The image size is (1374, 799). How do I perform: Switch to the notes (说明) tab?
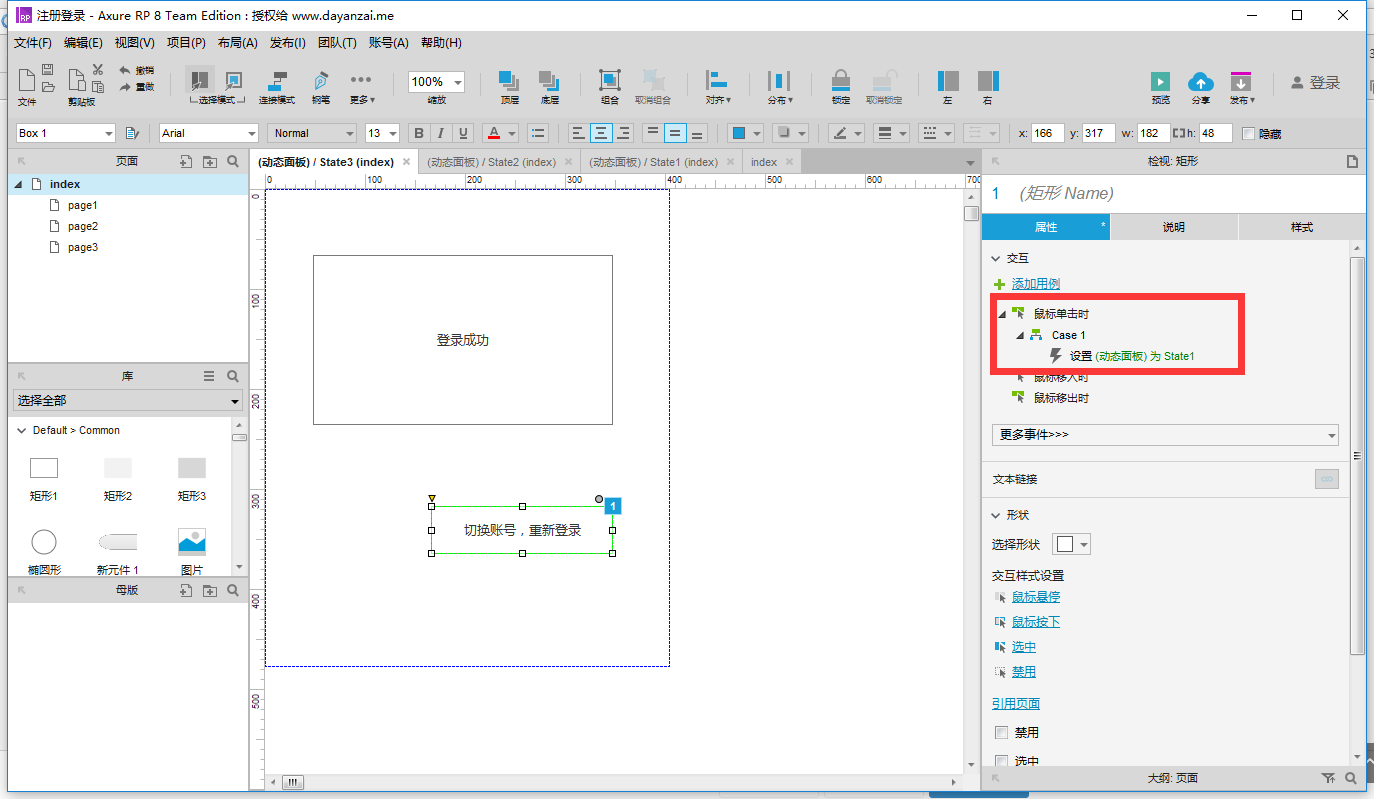(1174, 227)
